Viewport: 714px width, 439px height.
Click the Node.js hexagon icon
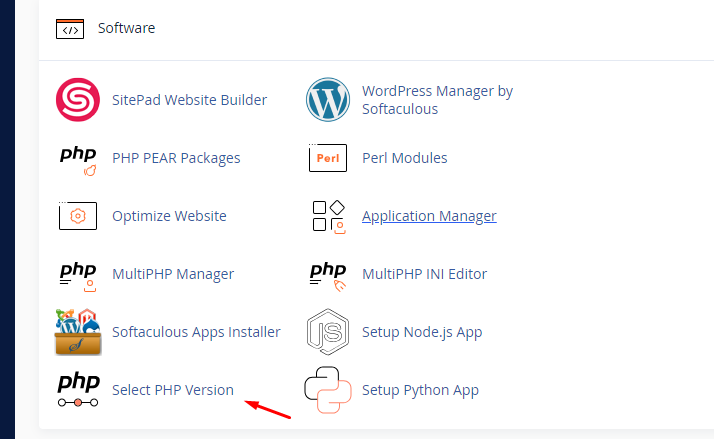tap(328, 332)
